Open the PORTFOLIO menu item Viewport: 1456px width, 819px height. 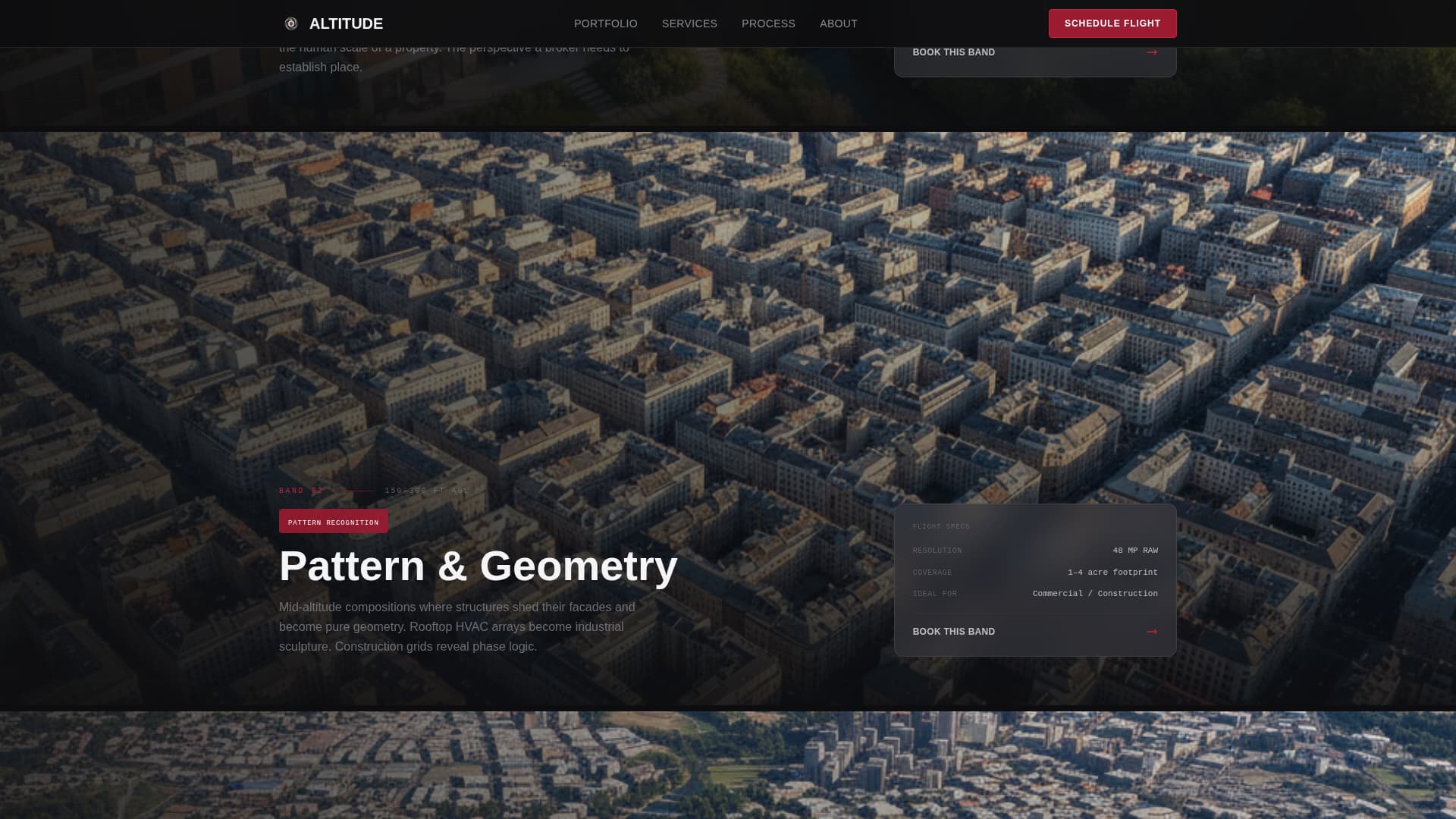[605, 24]
